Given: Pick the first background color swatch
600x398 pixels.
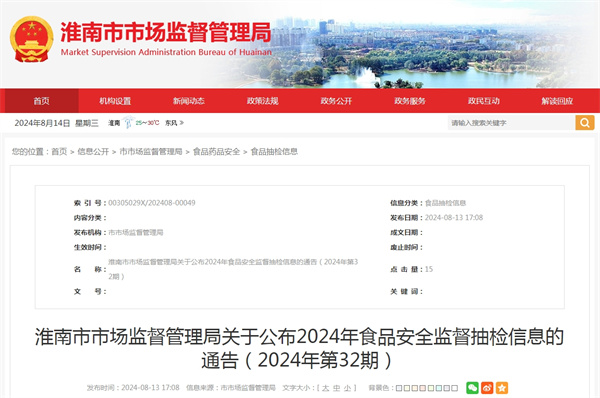Looking at the screenshot, I should 399,388.
